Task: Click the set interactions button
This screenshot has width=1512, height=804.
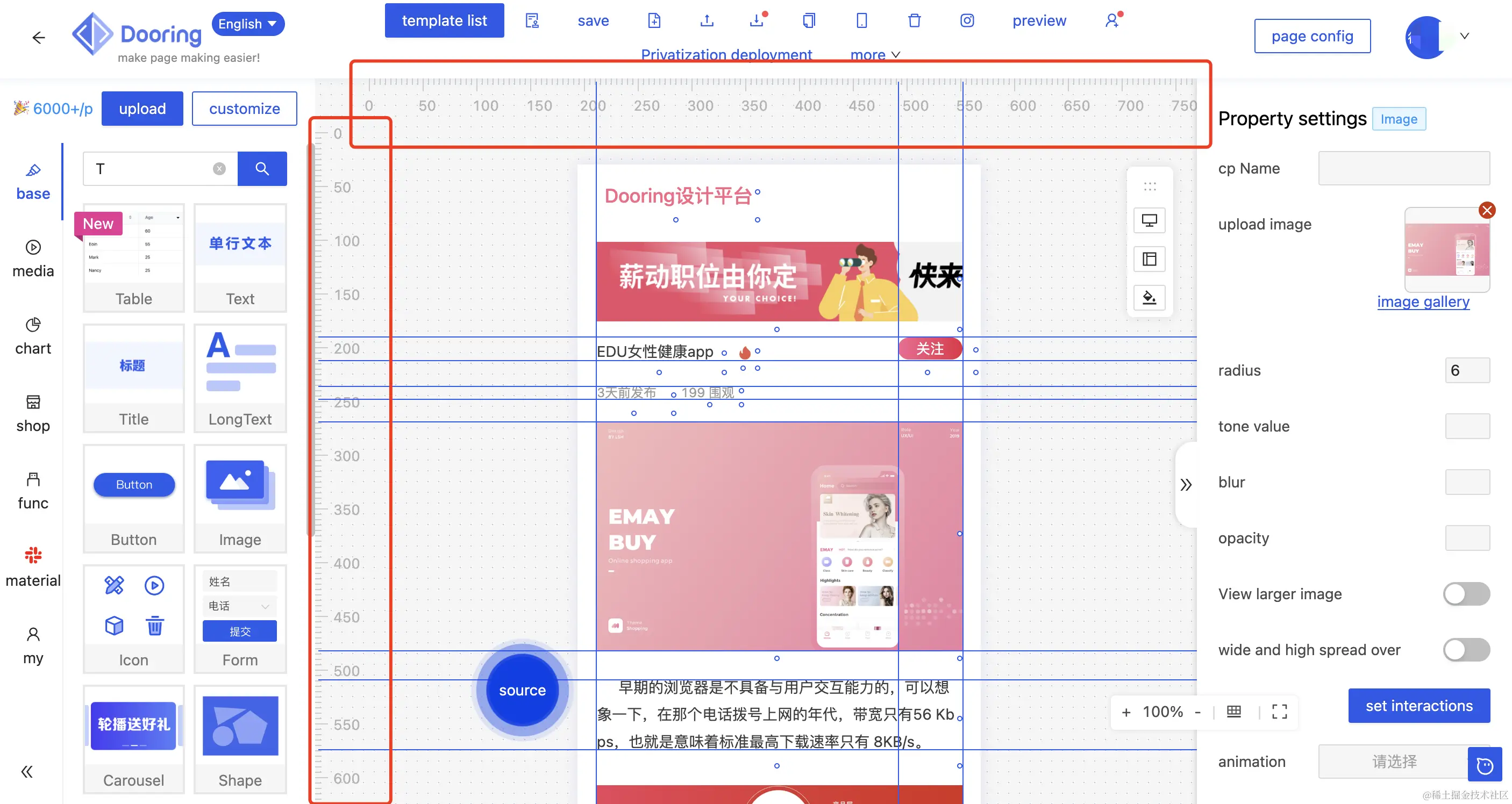Action: [x=1418, y=706]
